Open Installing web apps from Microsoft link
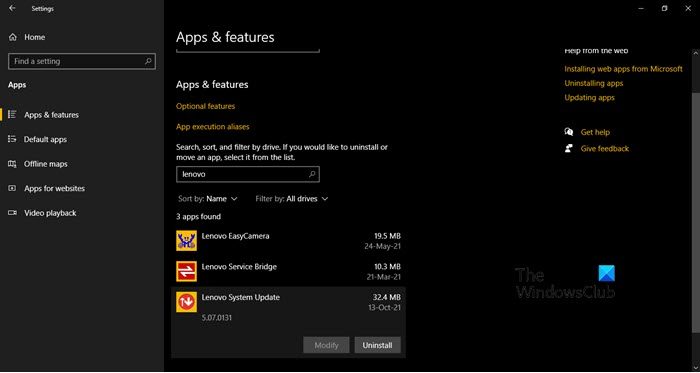This screenshot has width=700, height=373. pyautogui.click(x=623, y=69)
